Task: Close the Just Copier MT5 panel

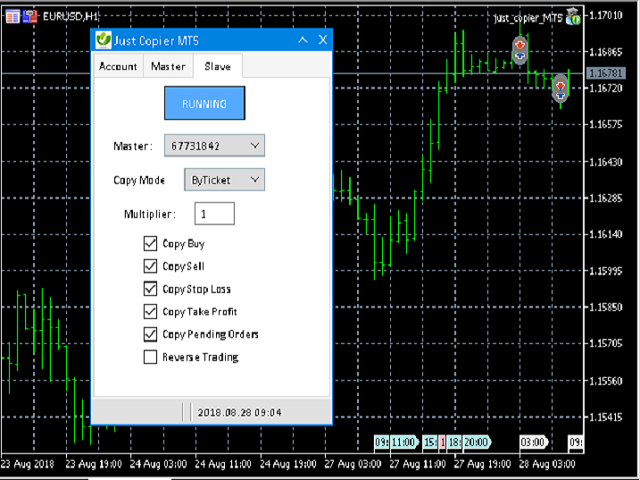Action: coord(322,40)
